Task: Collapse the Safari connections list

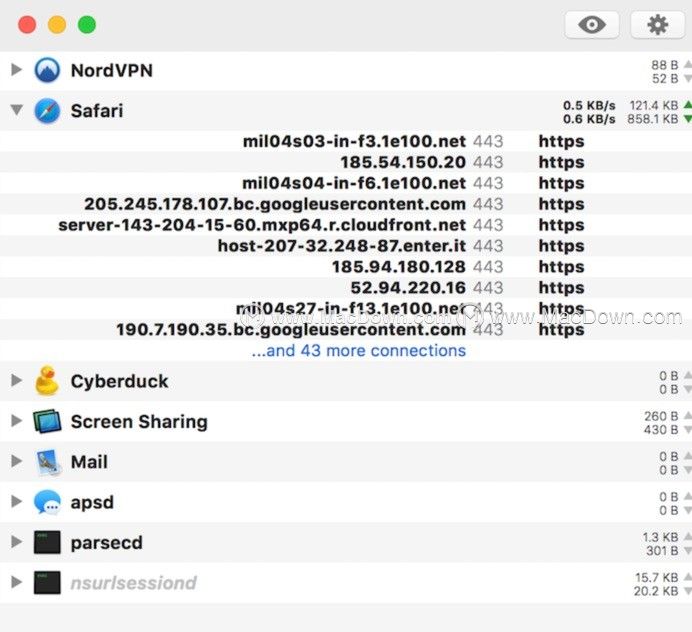Action: [16, 109]
